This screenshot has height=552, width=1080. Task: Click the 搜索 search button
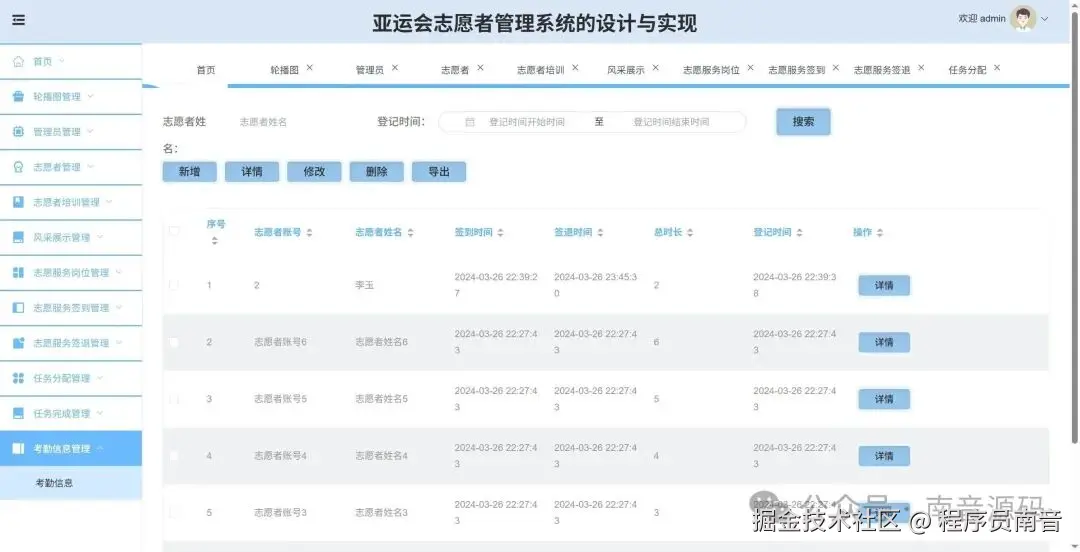[x=803, y=121]
